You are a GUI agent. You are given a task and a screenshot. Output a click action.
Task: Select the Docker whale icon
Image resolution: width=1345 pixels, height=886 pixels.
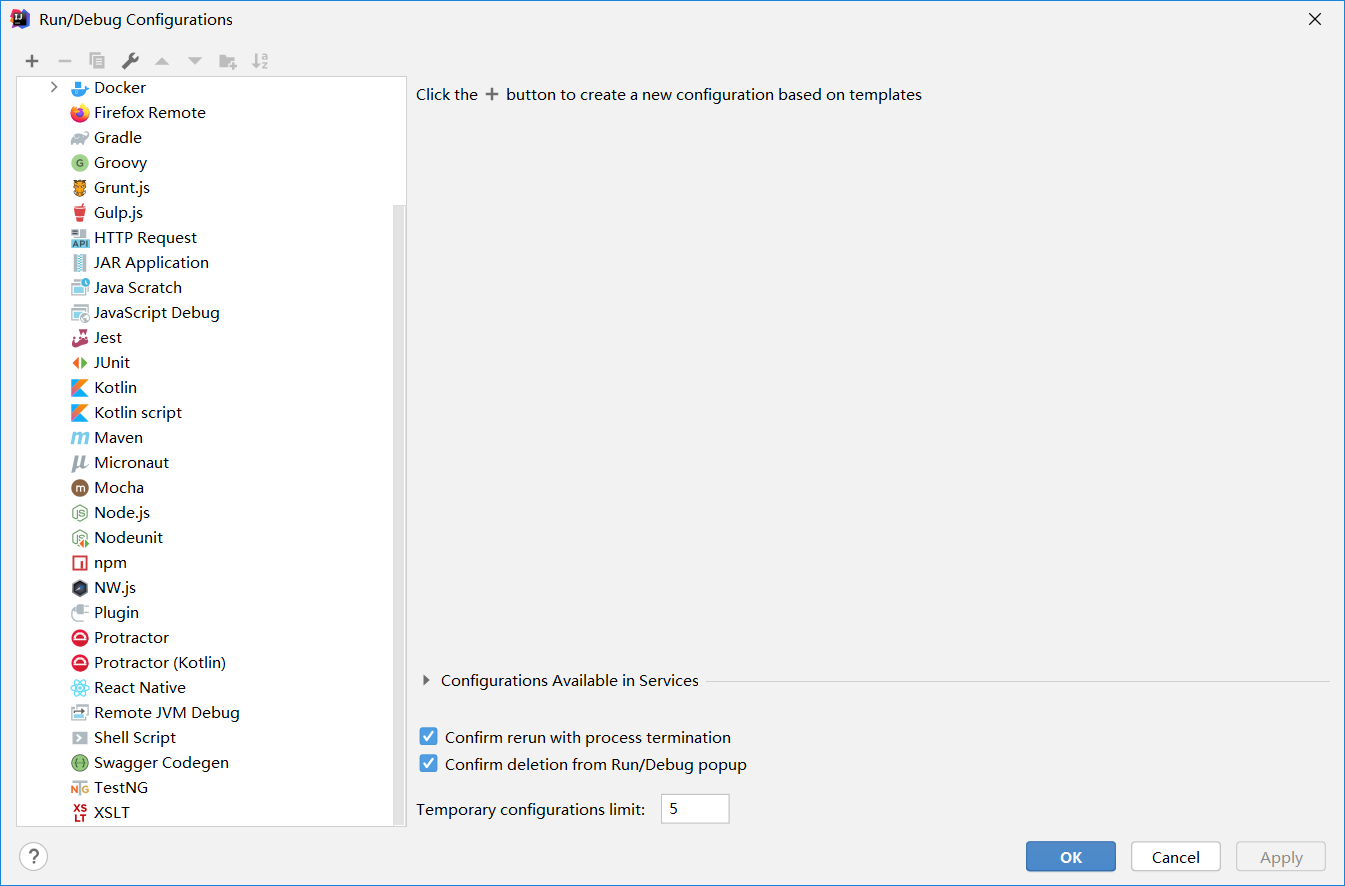click(x=80, y=88)
